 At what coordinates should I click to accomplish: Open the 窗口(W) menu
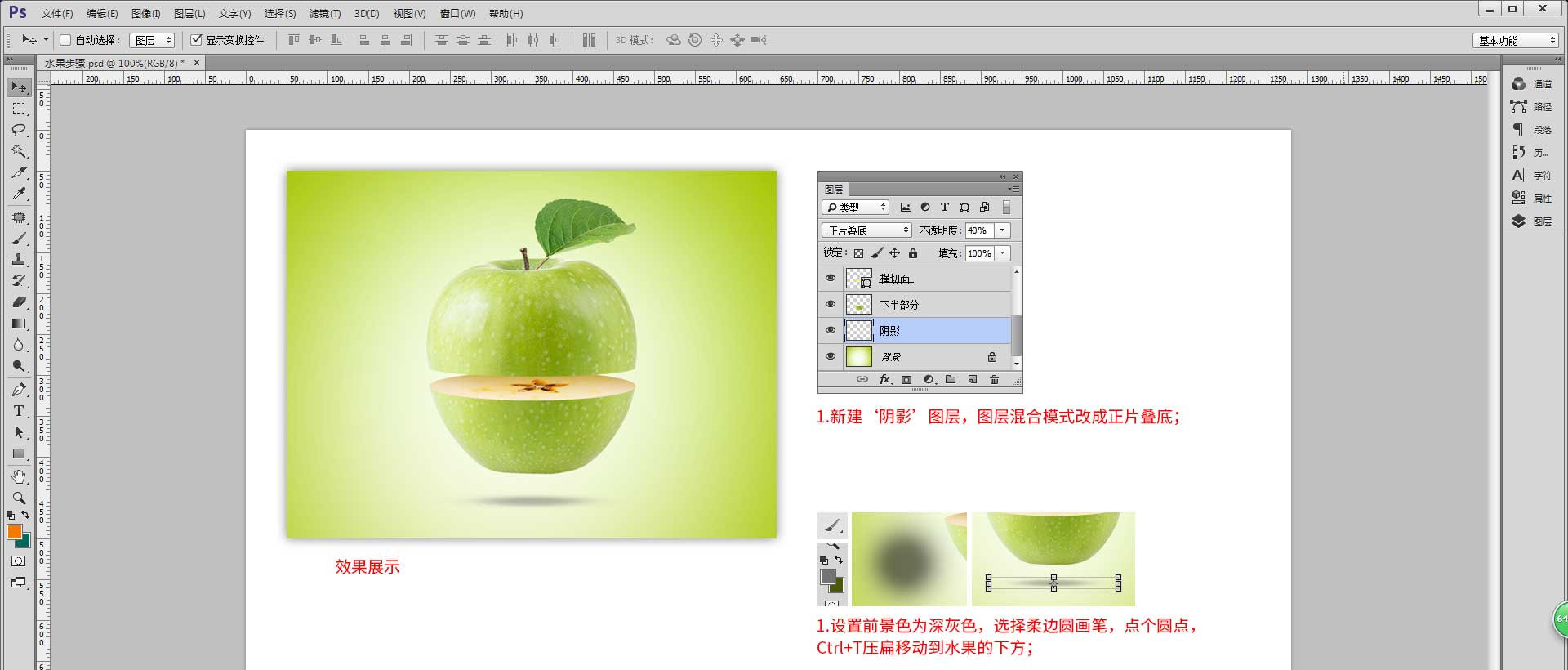point(457,14)
